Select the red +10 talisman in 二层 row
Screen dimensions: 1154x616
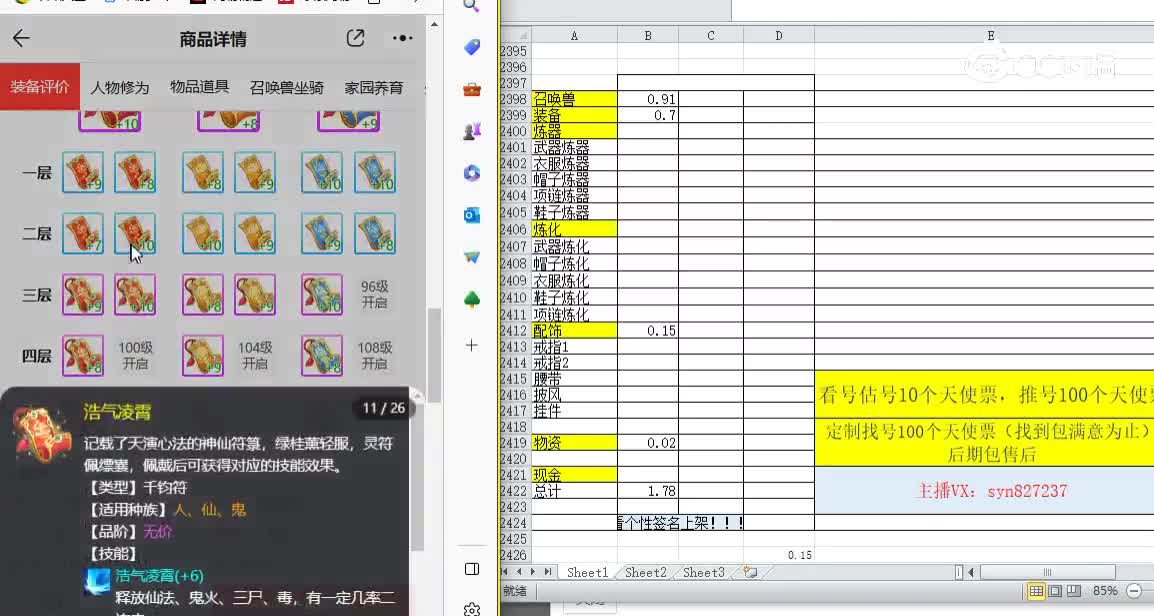point(135,233)
